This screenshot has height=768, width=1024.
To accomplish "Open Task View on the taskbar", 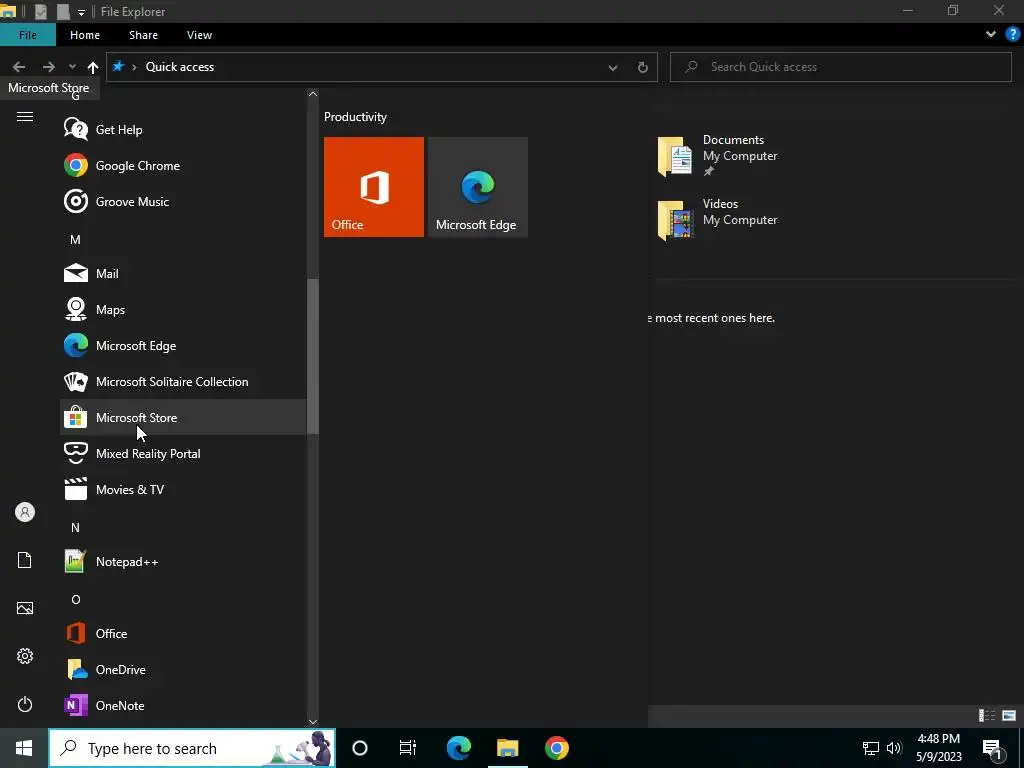I will (x=408, y=748).
